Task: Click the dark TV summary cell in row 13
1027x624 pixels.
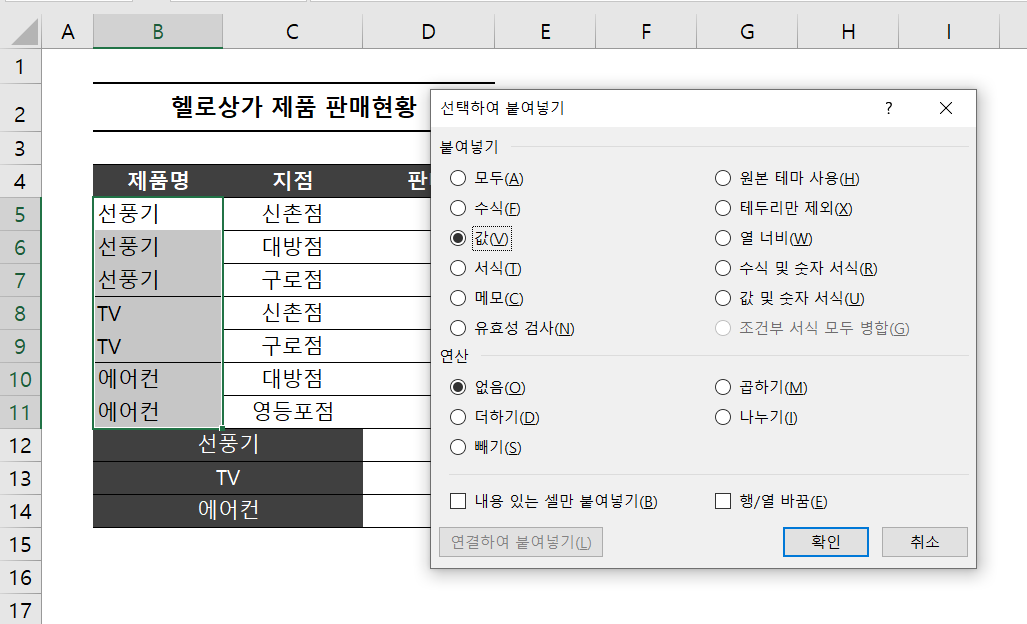Action: tap(228, 478)
